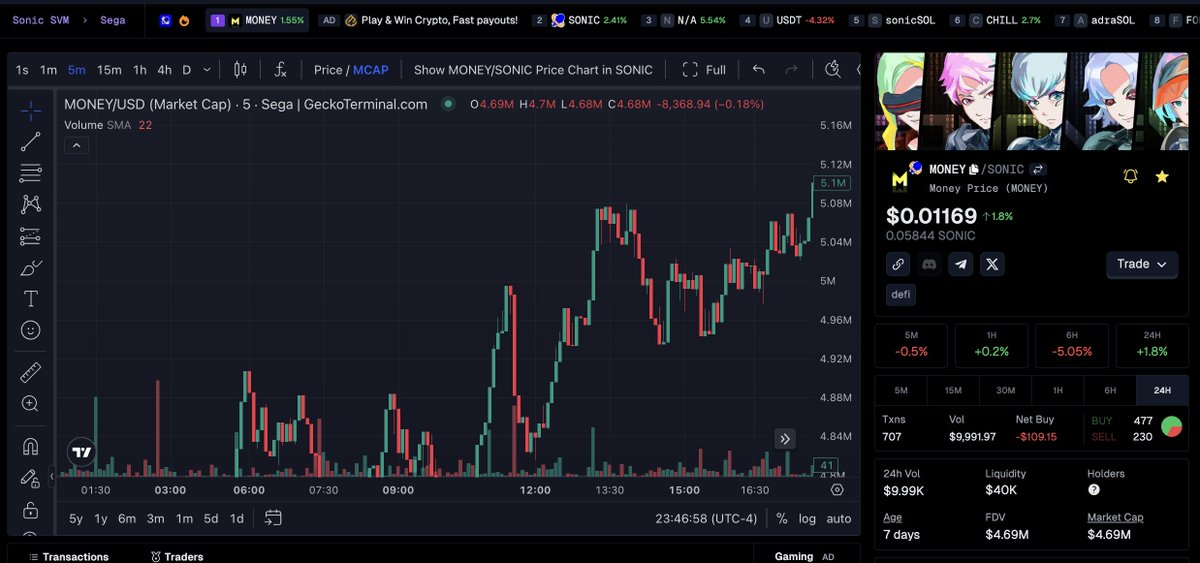
Task: Open the Traders tab
Action: tap(177, 556)
